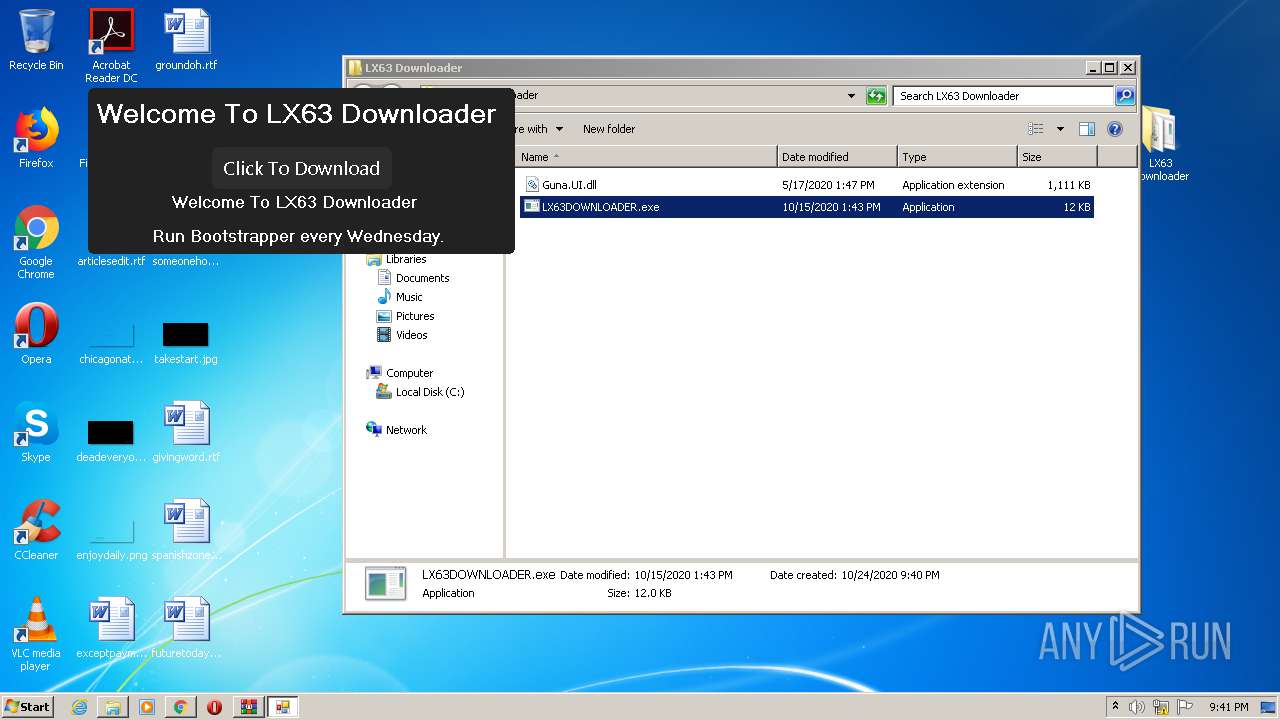This screenshot has width=1280, height=720.
Task: Click the volume speaker tray icon
Action: pyautogui.click(x=1137, y=707)
